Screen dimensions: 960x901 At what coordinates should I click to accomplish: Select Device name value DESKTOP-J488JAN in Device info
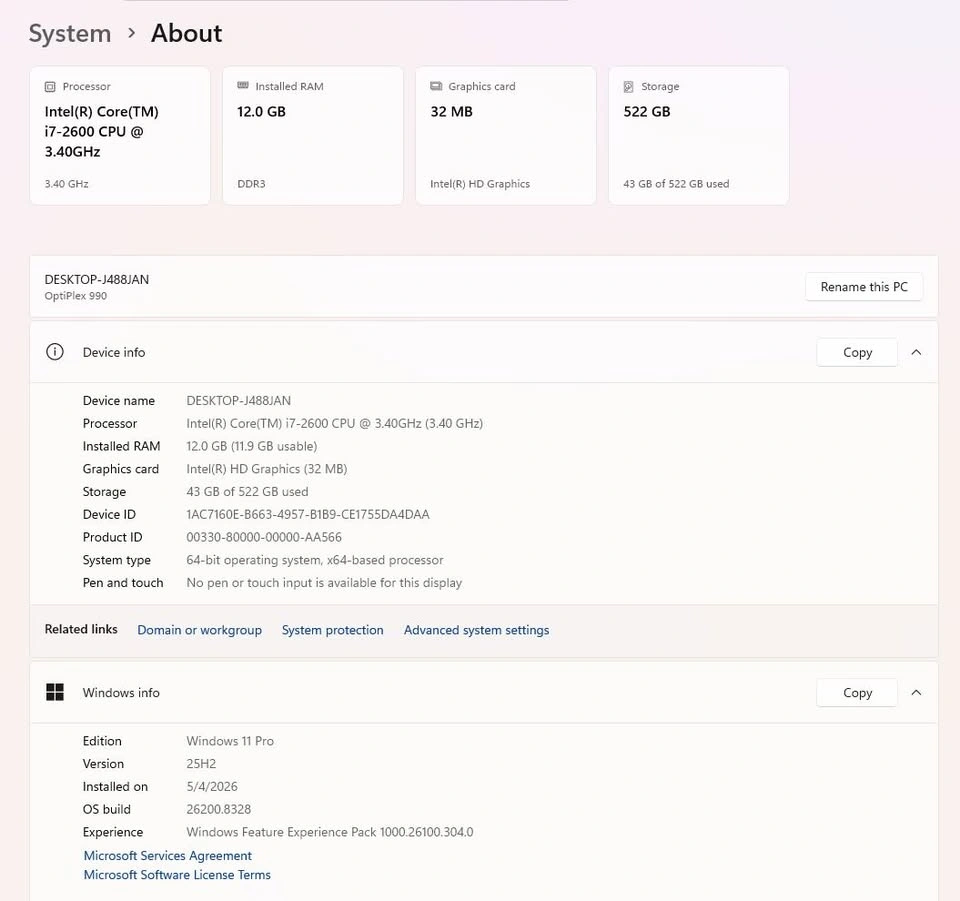239,401
